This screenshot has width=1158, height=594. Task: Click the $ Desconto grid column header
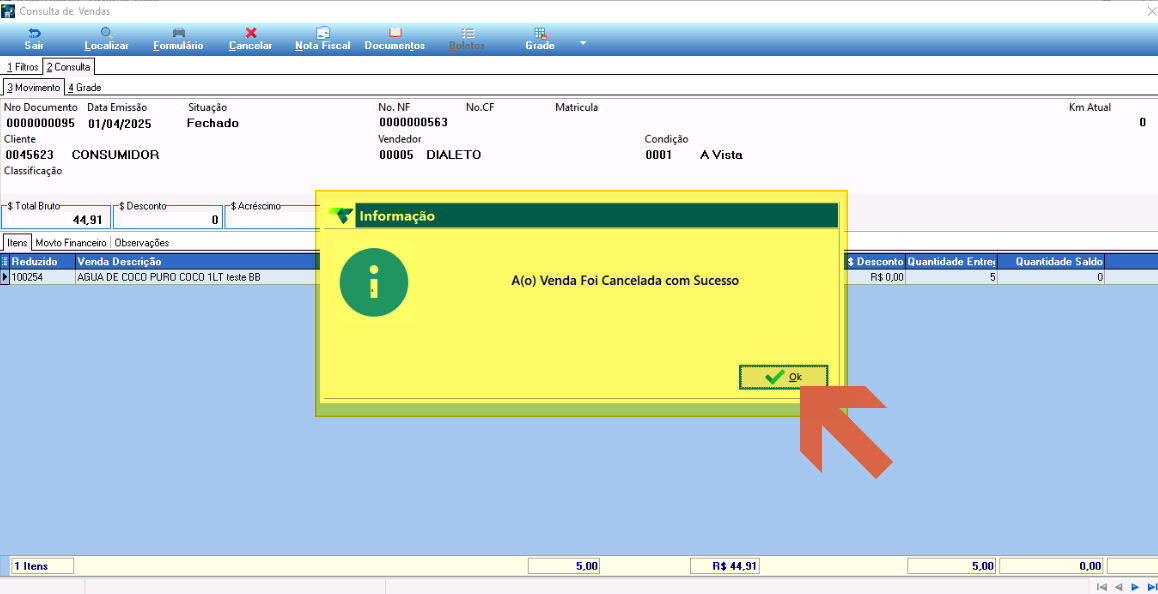pos(874,262)
